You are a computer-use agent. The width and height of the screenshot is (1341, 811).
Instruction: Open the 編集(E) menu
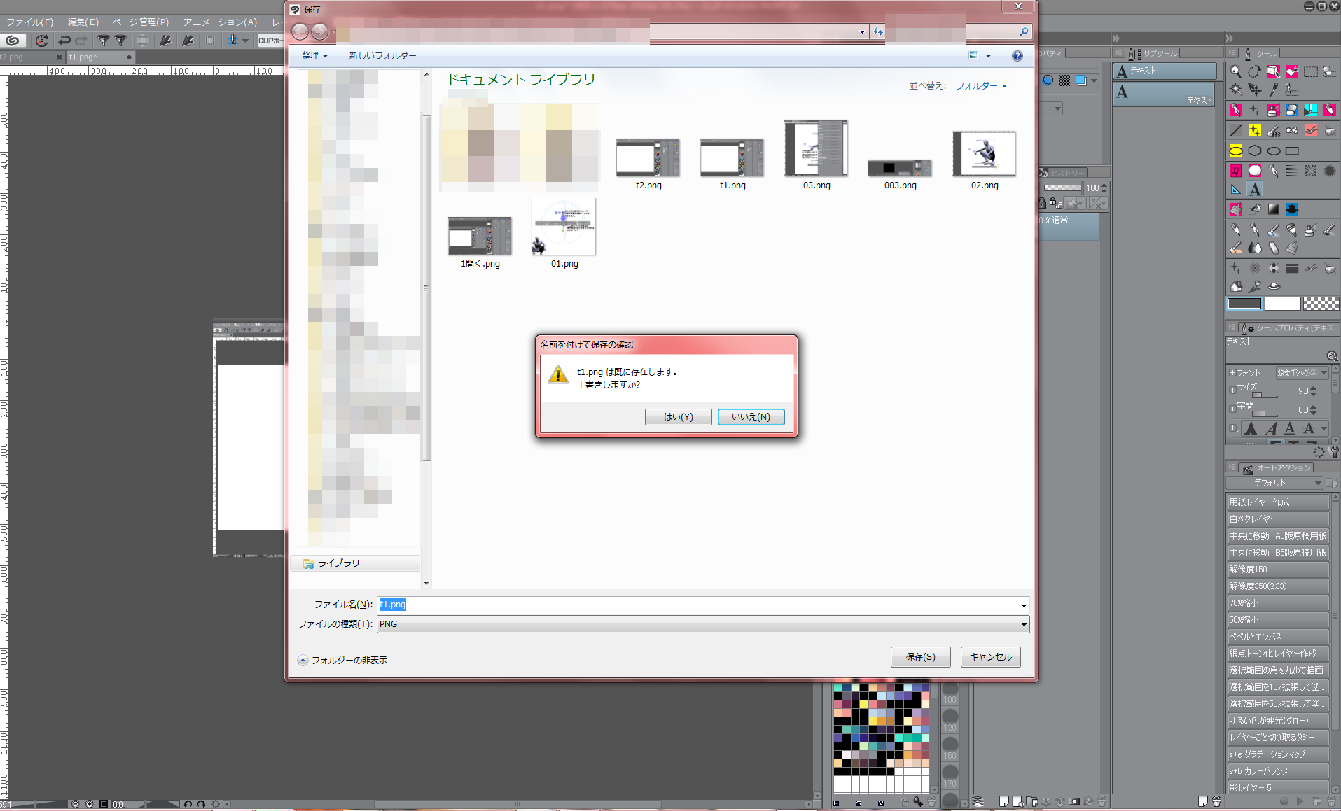(83, 22)
